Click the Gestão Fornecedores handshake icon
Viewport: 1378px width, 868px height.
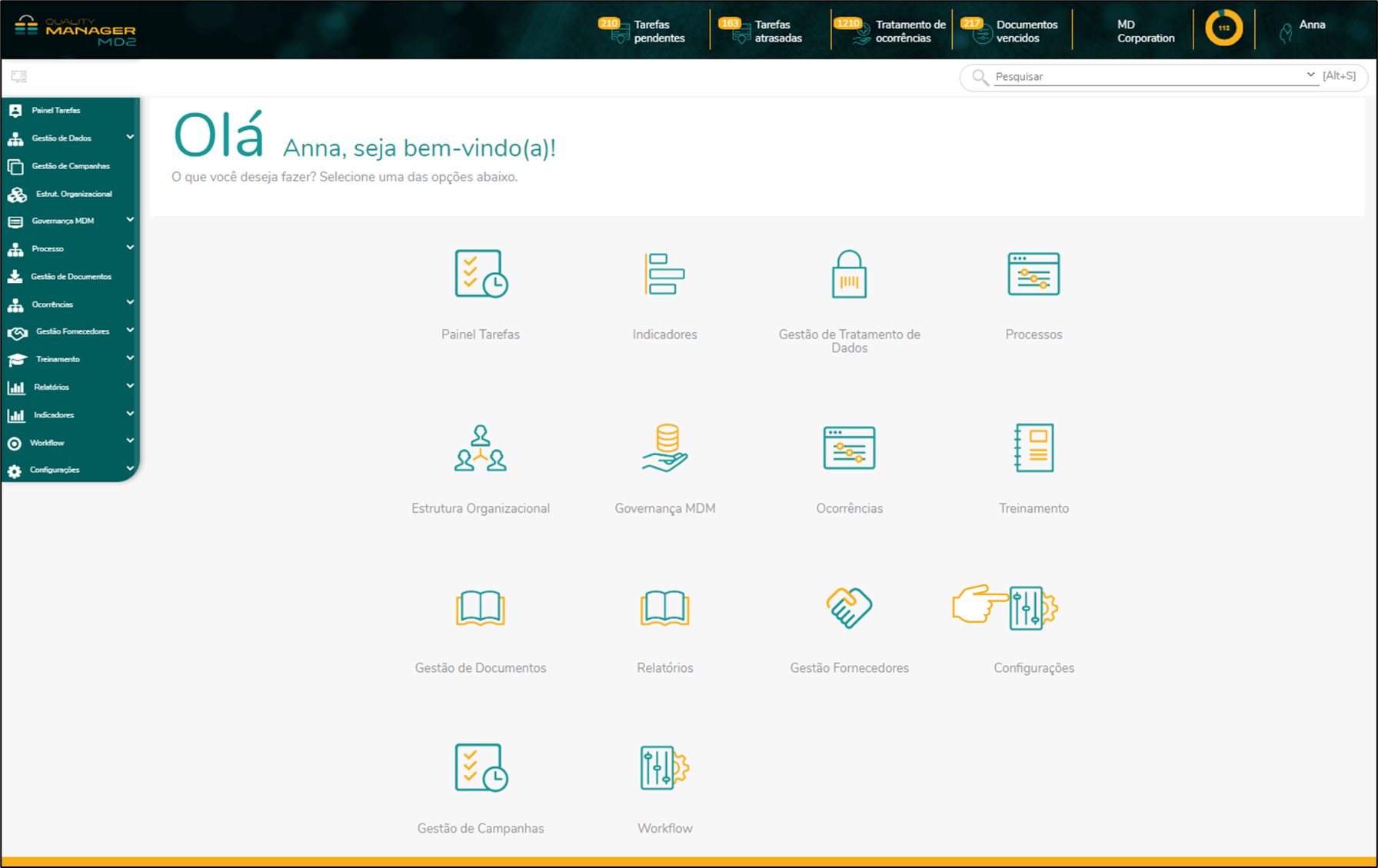click(849, 607)
